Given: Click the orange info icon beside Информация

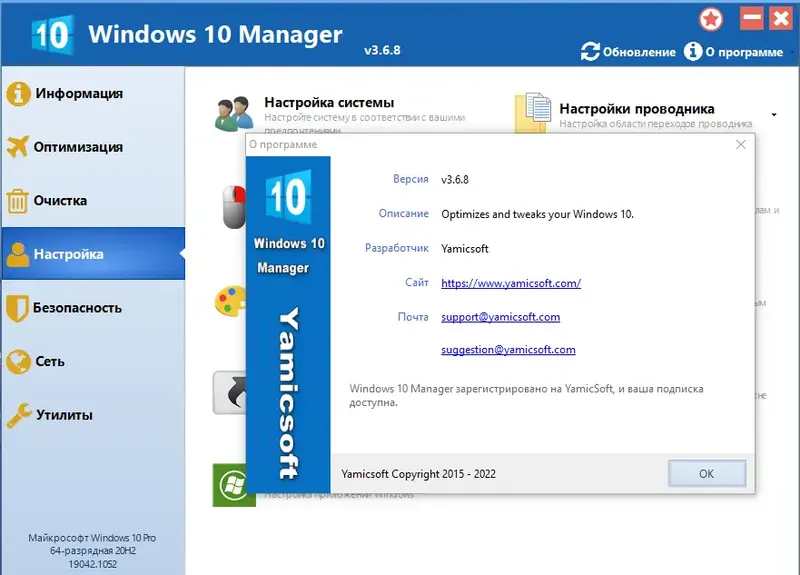Looking at the screenshot, I should tap(18, 94).
